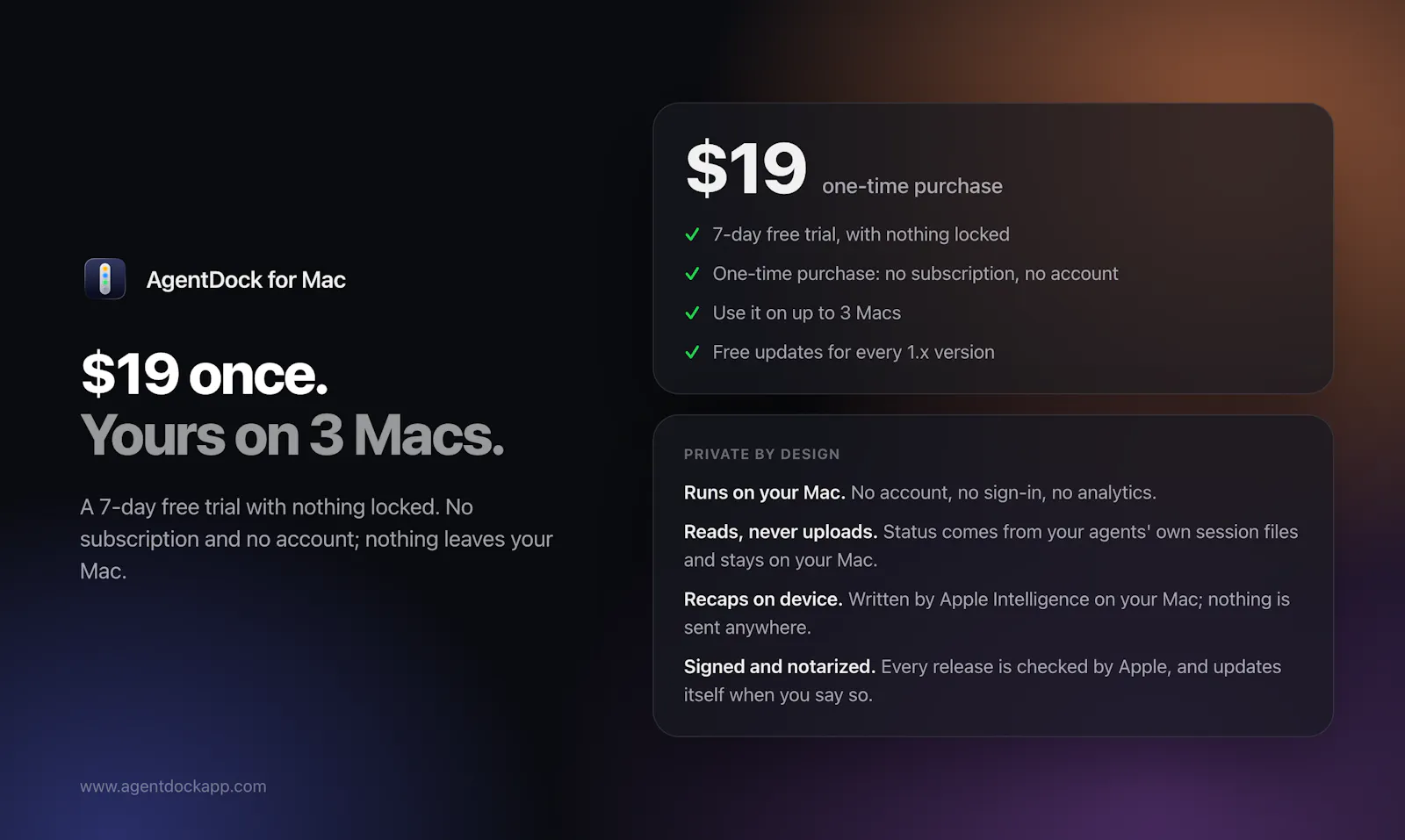Image resolution: width=1405 pixels, height=840 pixels.
Task: Click the AgentDock for Mac title
Action: 246,280
